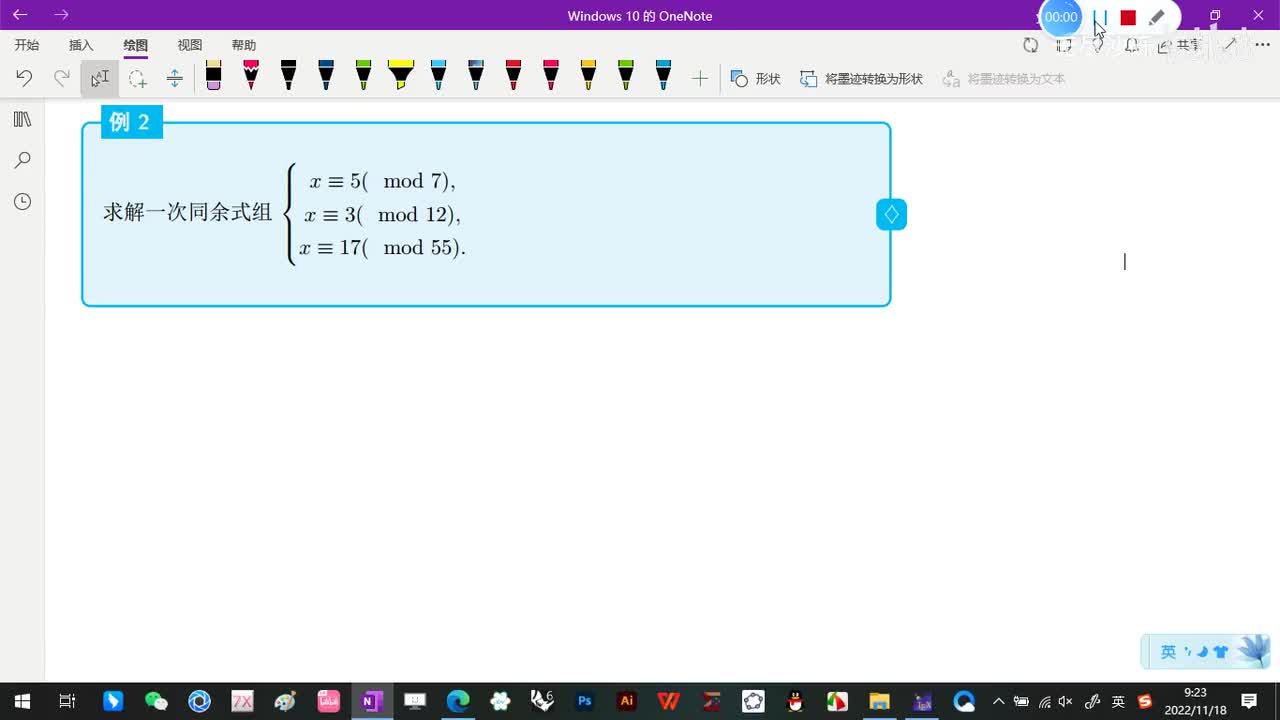Viewport: 1280px width, 720px height.
Task: Click the equation x ≡ 3 (mod 12)
Action: pyautogui.click(x=382, y=215)
